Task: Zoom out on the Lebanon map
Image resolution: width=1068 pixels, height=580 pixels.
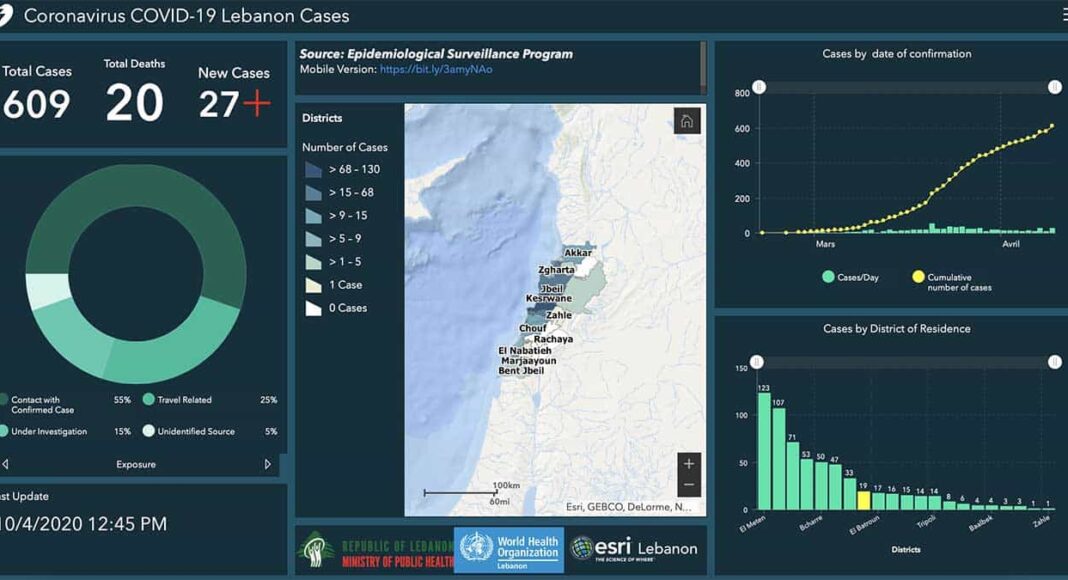Action: coord(688,485)
